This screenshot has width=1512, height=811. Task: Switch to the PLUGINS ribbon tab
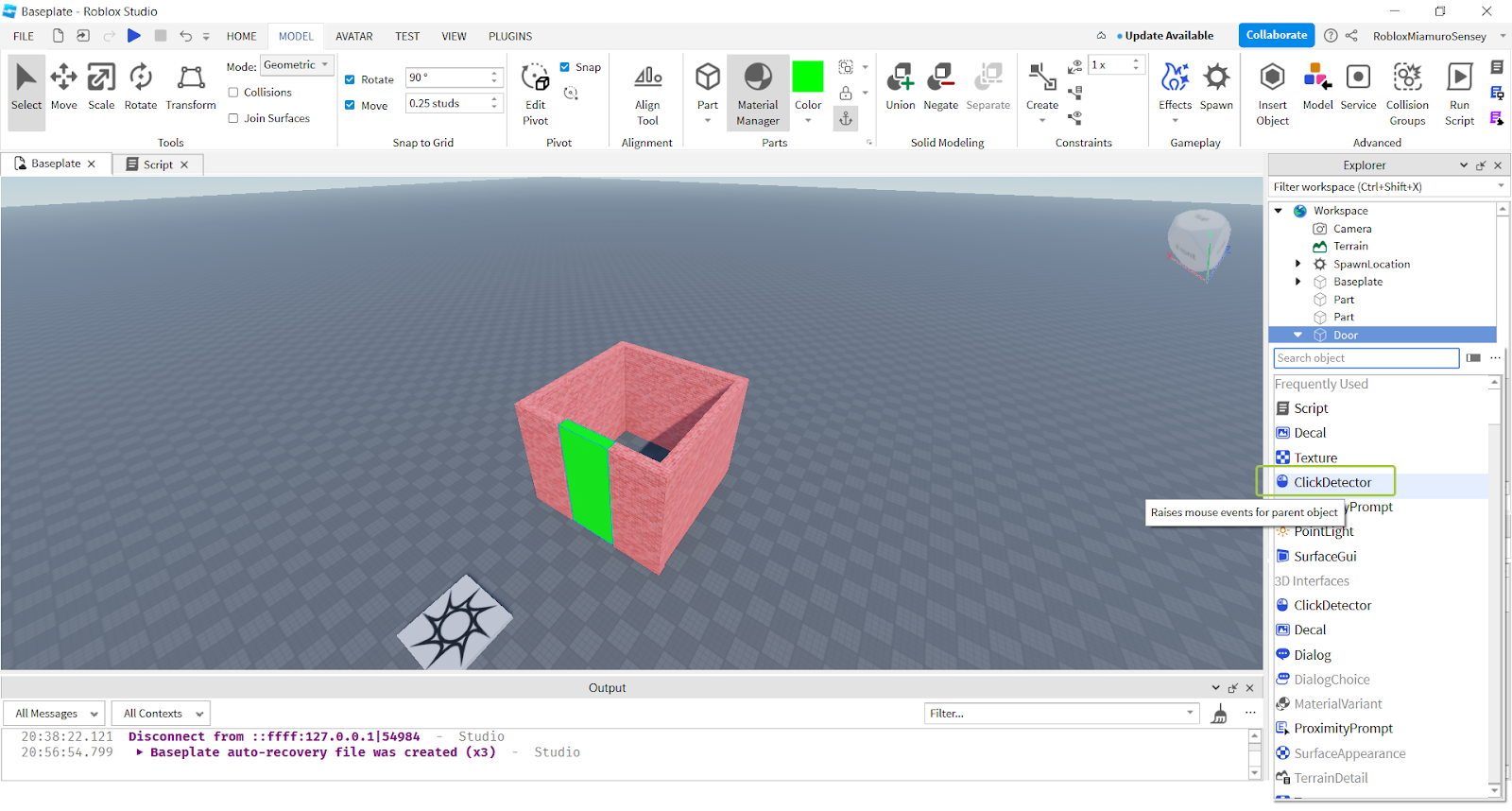coord(510,36)
